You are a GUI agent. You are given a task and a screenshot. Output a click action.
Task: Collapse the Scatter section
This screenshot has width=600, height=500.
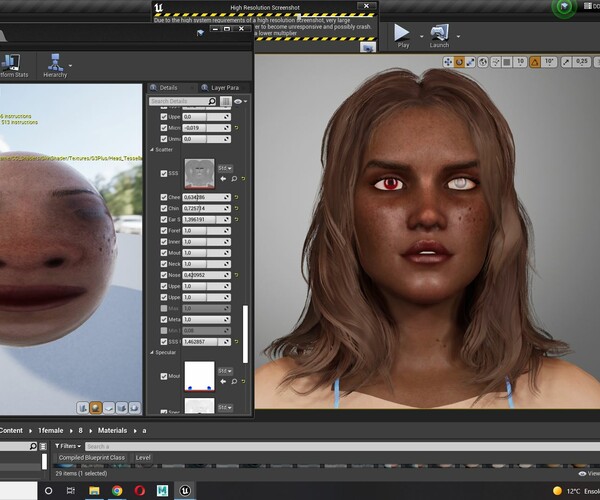[152, 150]
